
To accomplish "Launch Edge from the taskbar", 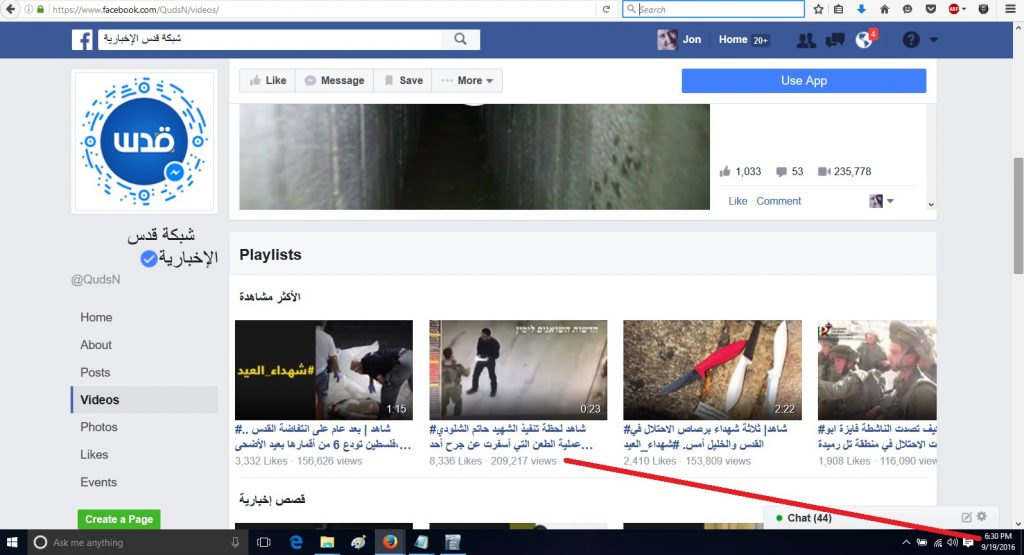I will tap(296, 542).
